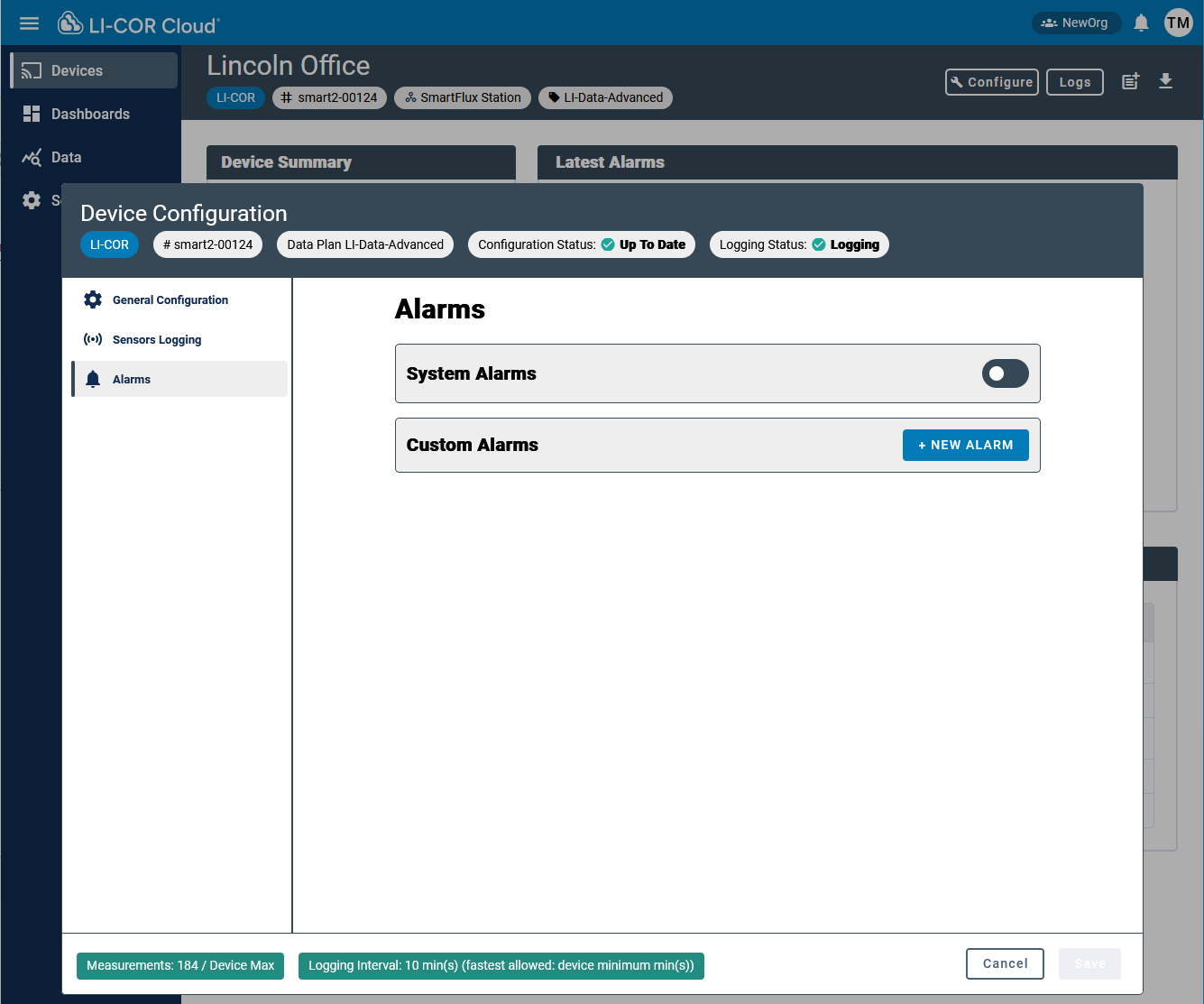
Task: Click the smart2-00124 header chip
Action: pyautogui.click(x=329, y=97)
